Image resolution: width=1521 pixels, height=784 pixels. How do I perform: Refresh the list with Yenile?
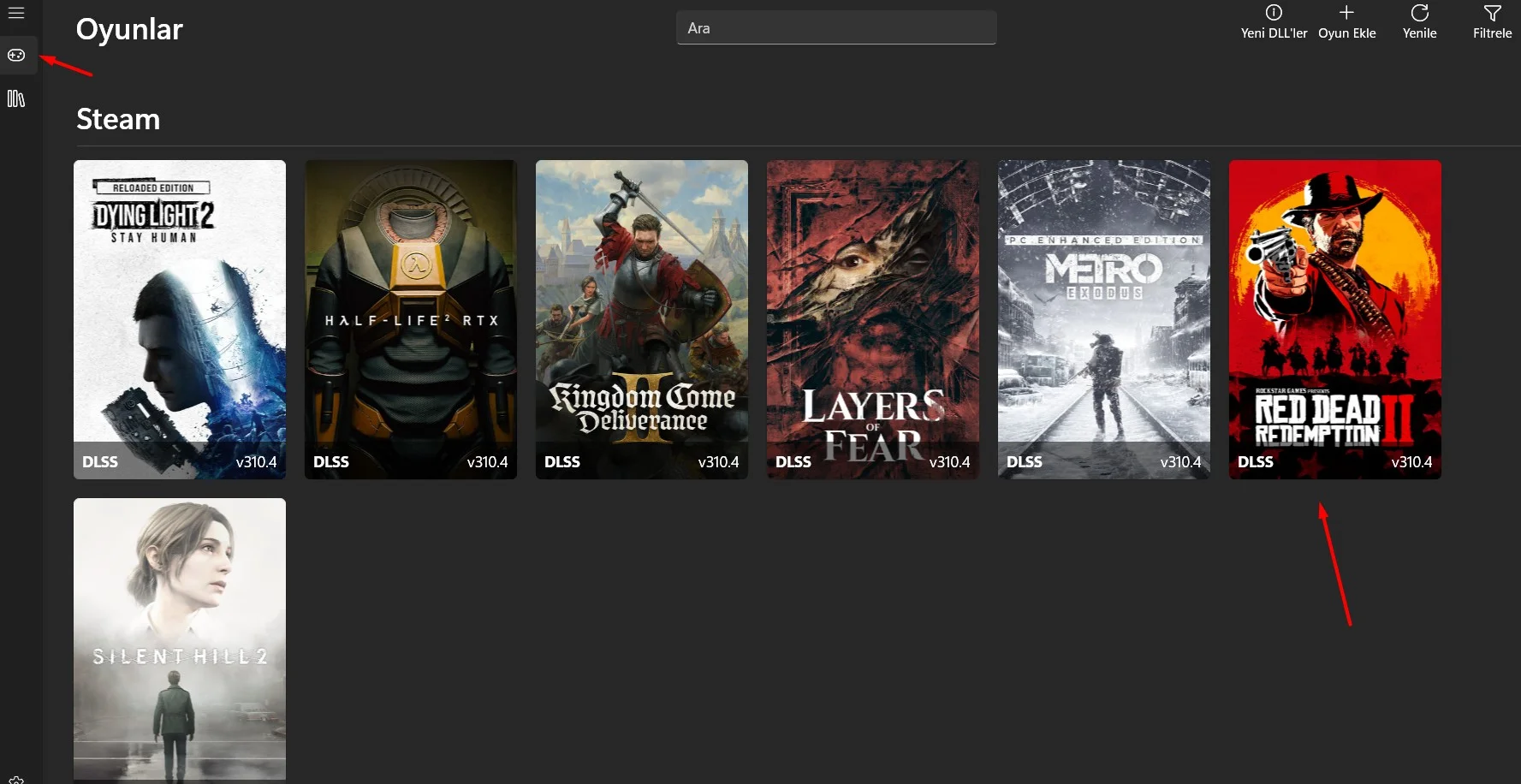coord(1419,22)
